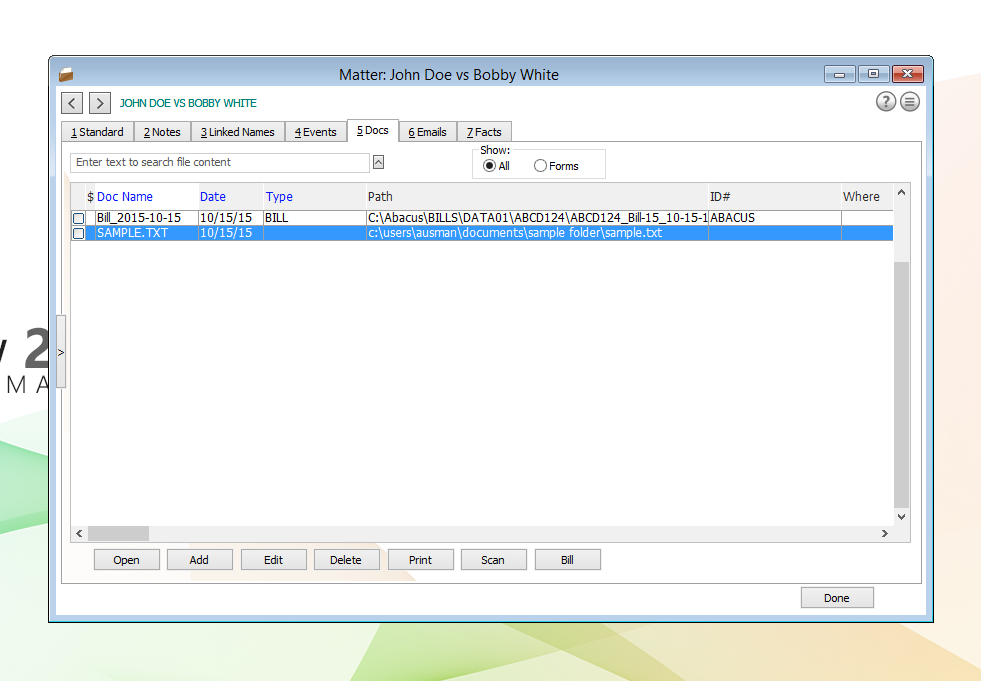Viewport: 981px width, 681px height.
Task: Click the sample.txt file path cell
Action: pyautogui.click(x=537, y=233)
